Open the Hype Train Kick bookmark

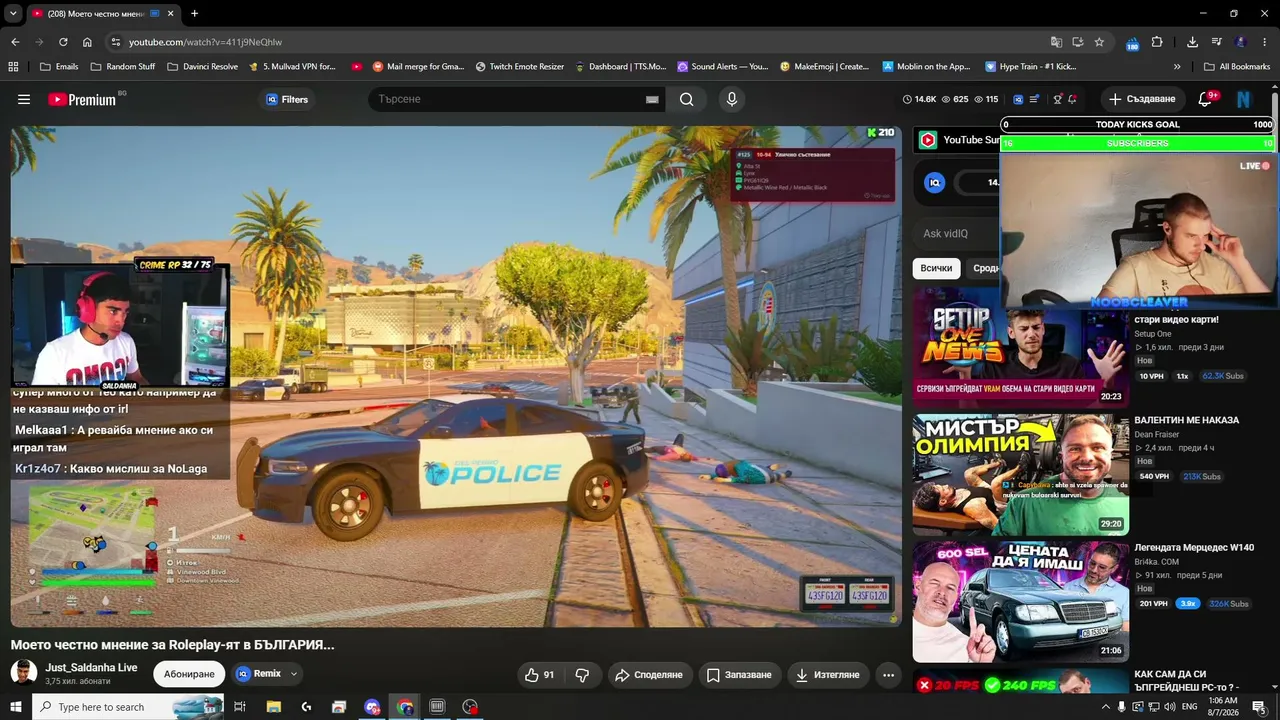click(1031, 67)
